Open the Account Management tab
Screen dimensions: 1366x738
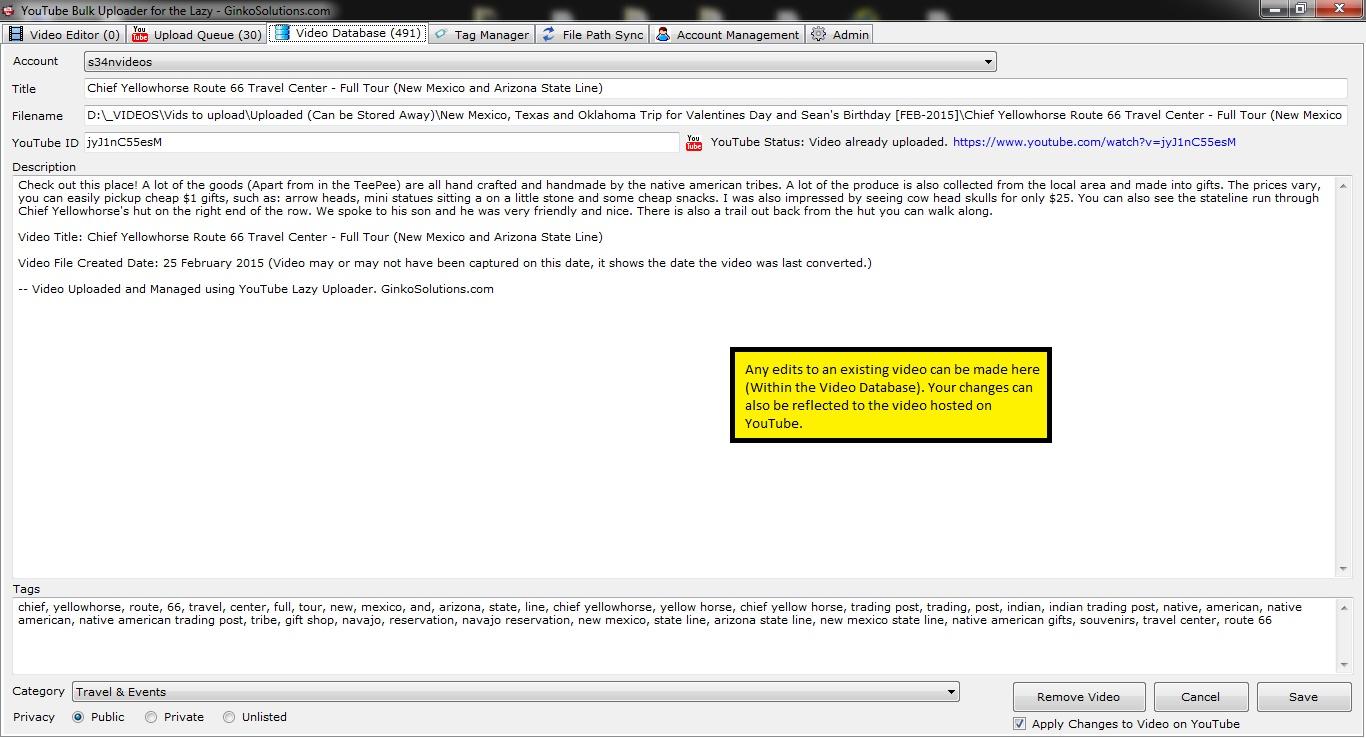(x=727, y=34)
